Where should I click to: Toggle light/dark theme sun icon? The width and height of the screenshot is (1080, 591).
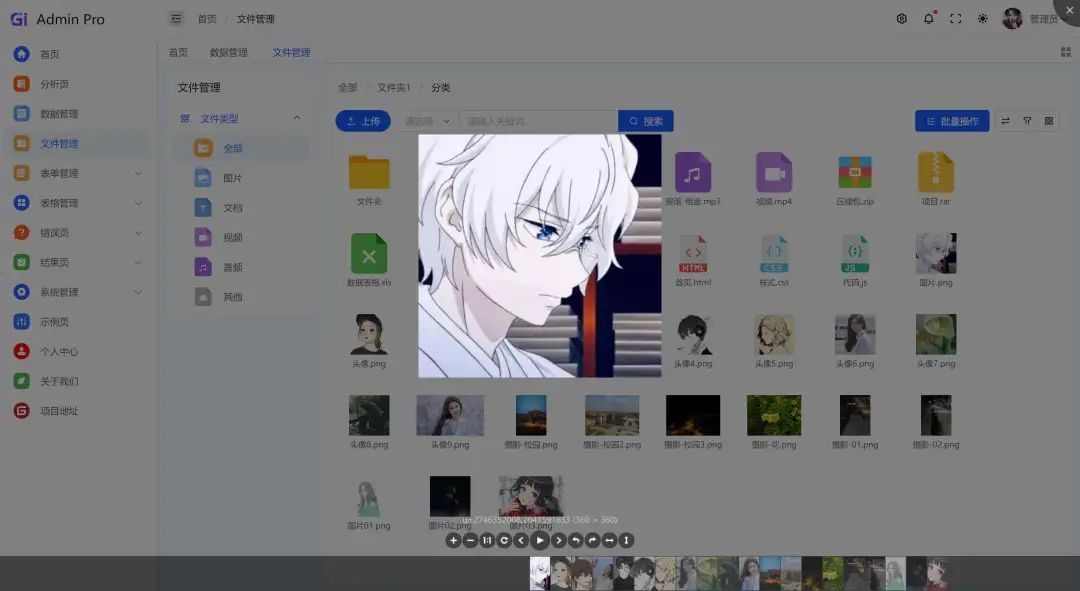pyautogui.click(x=982, y=19)
